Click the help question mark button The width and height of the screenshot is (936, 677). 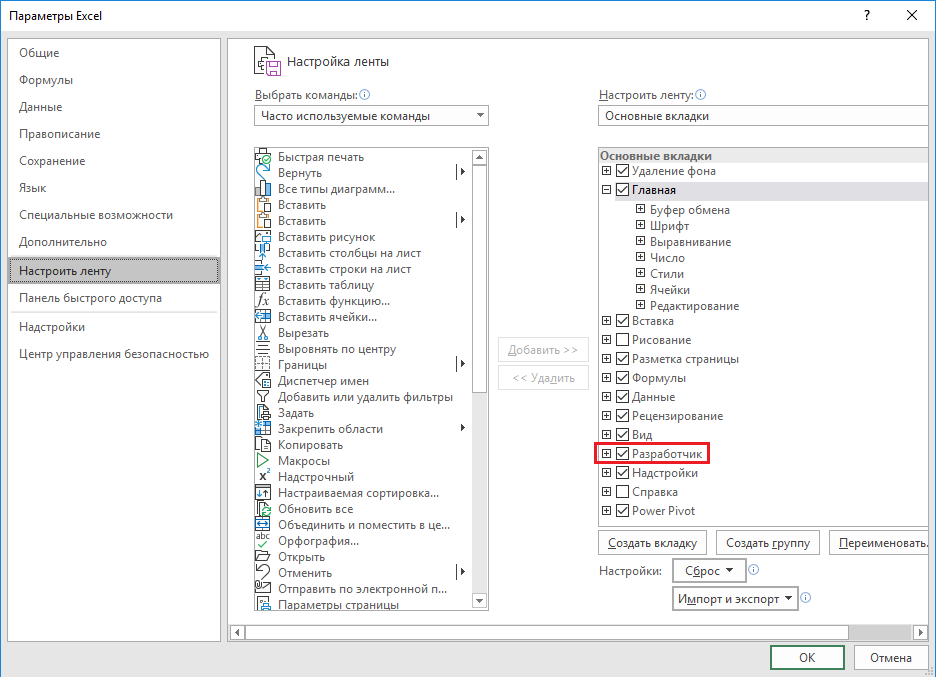867,16
